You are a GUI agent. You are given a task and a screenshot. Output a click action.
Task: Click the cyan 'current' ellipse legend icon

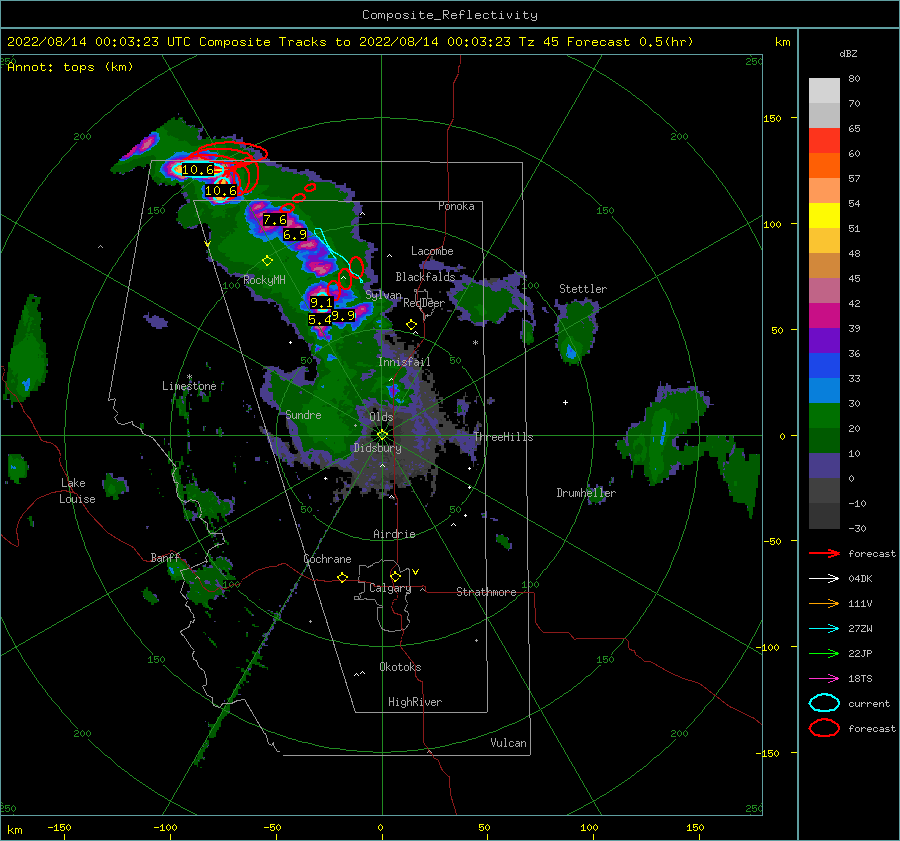click(824, 703)
